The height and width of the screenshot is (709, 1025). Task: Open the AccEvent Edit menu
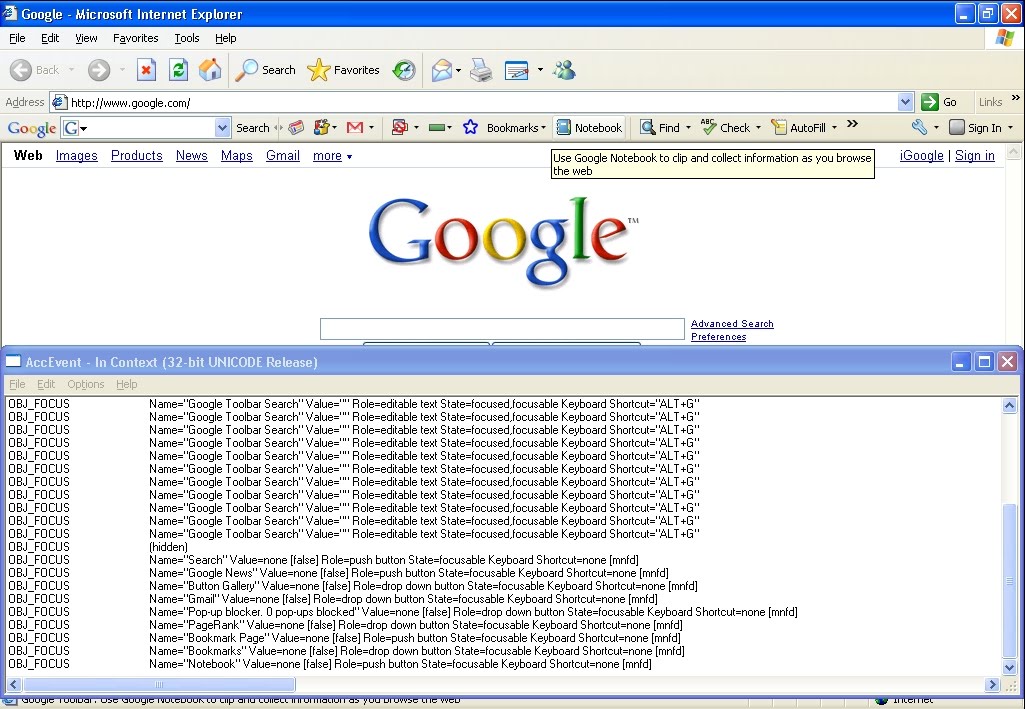click(46, 384)
